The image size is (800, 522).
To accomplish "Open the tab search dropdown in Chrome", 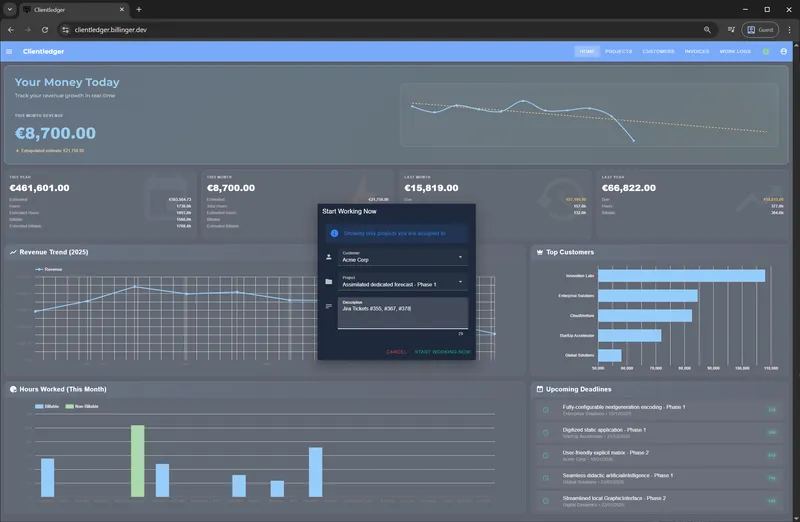I will (9, 9).
